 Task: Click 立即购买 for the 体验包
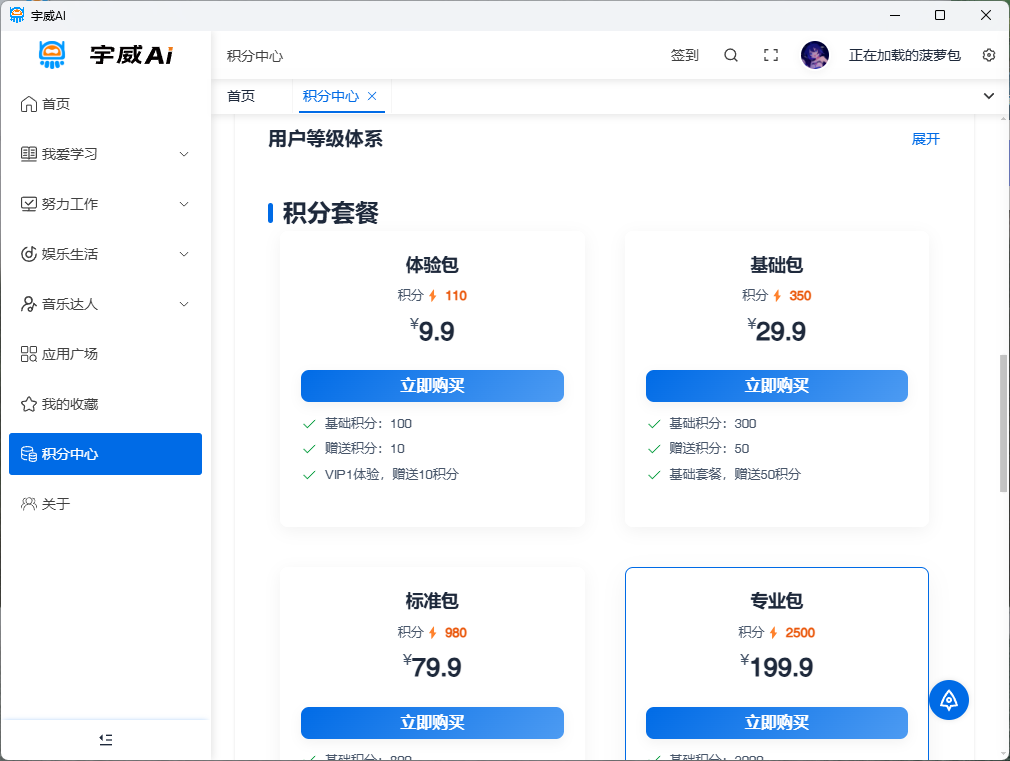click(432, 386)
